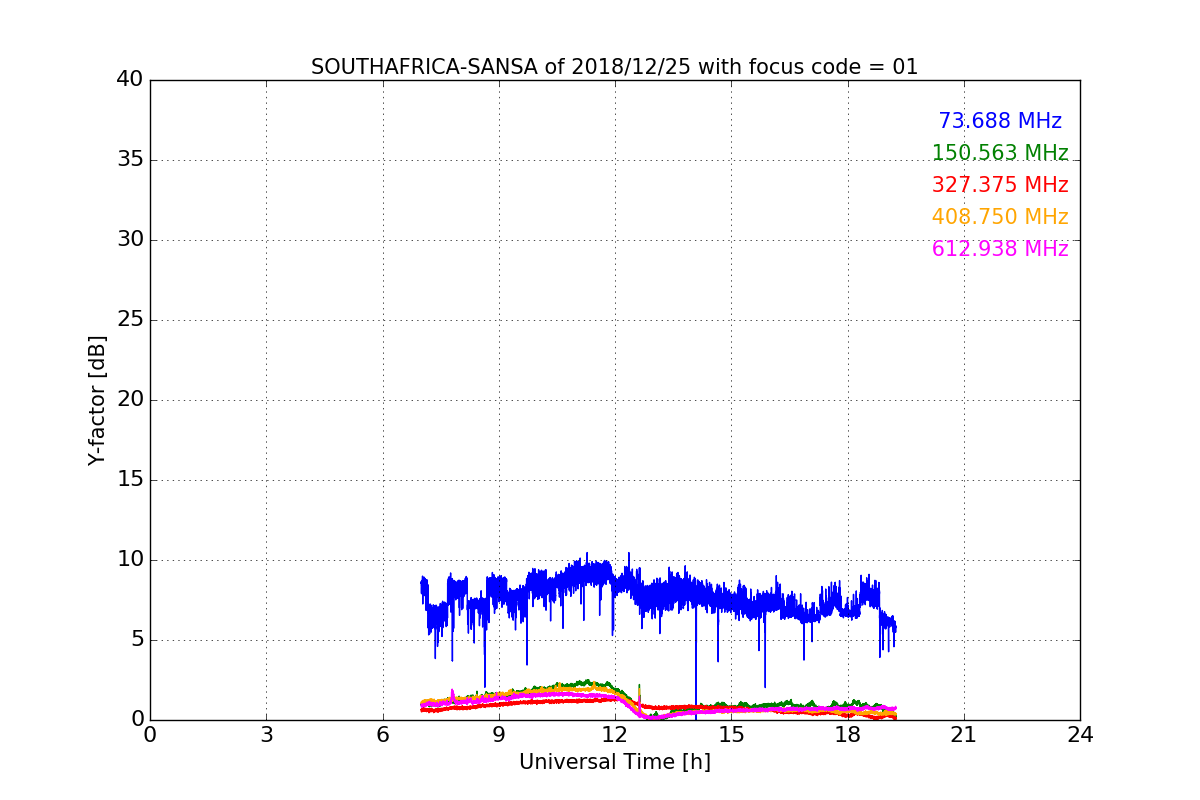Click the x-axis tick label 21

pyautogui.click(x=964, y=735)
